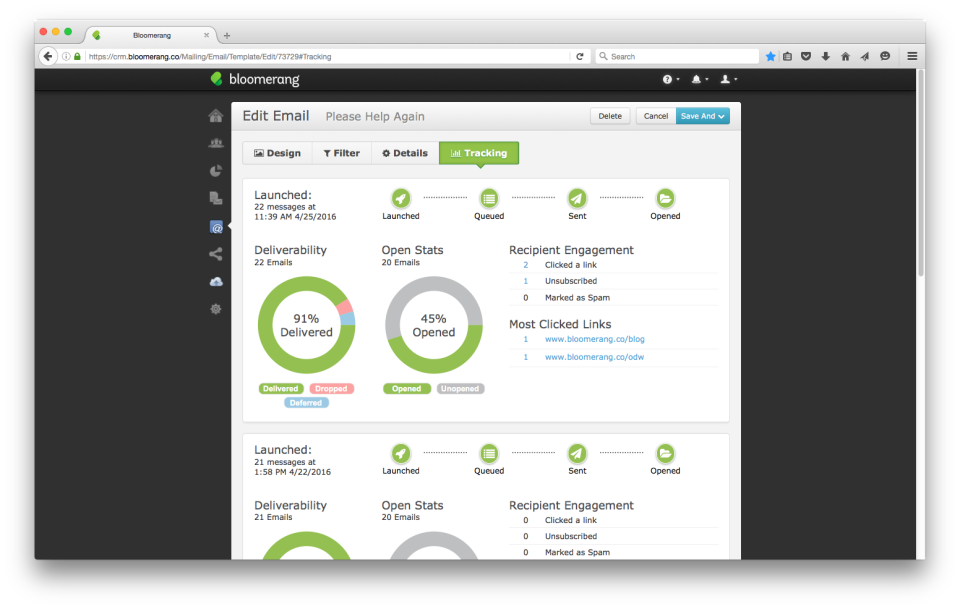Open the Settings gear sidebar icon
960x609 pixels.
216,309
